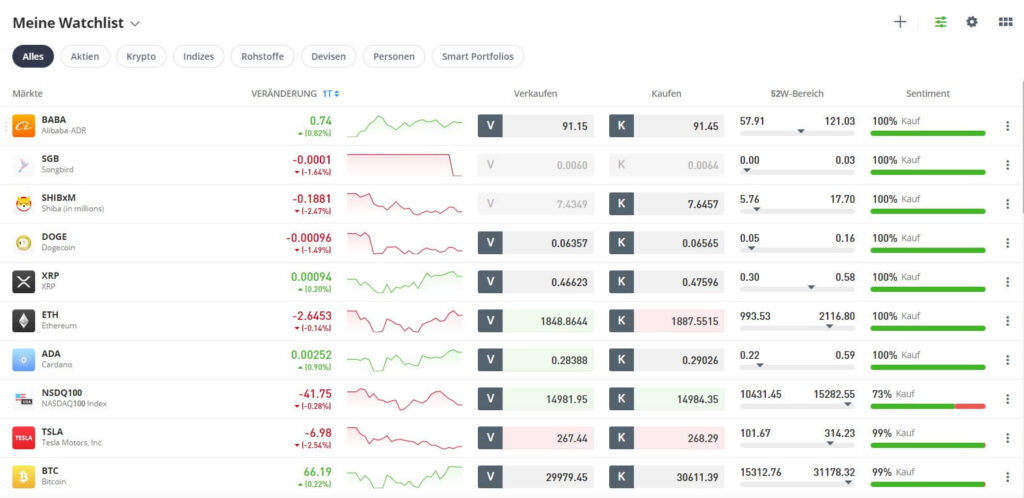Sell NSDQ100 at 14981.95
Image resolution: width=1024 pixels, height=498 pixels.
click(536, 399)
